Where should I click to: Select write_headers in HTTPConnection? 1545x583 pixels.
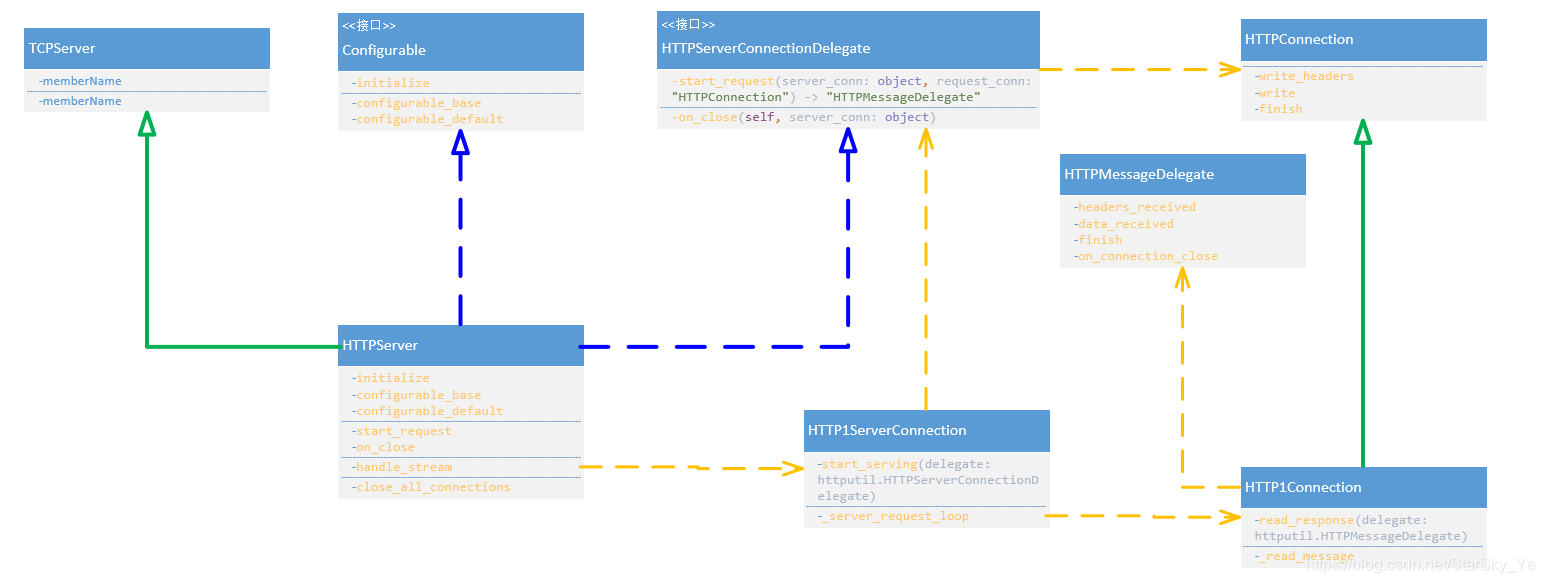coord(1306,76)
